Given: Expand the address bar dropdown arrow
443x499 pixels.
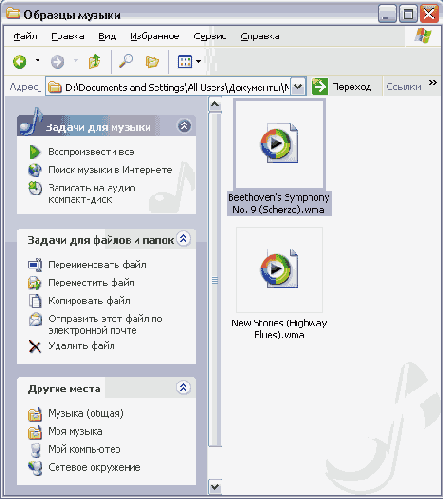Looking at the screenshot, I should [x=298, y=87].
